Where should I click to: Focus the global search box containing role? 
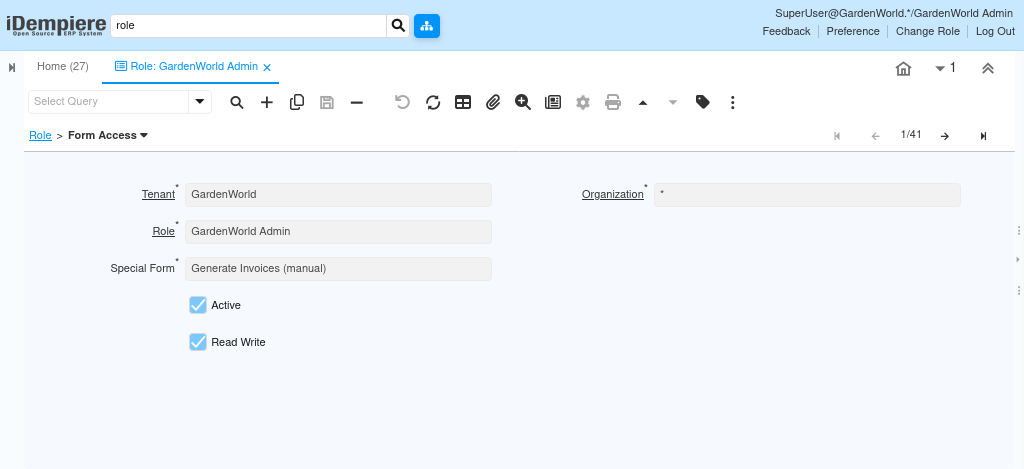pyautogui.click(x=249, y=26)
